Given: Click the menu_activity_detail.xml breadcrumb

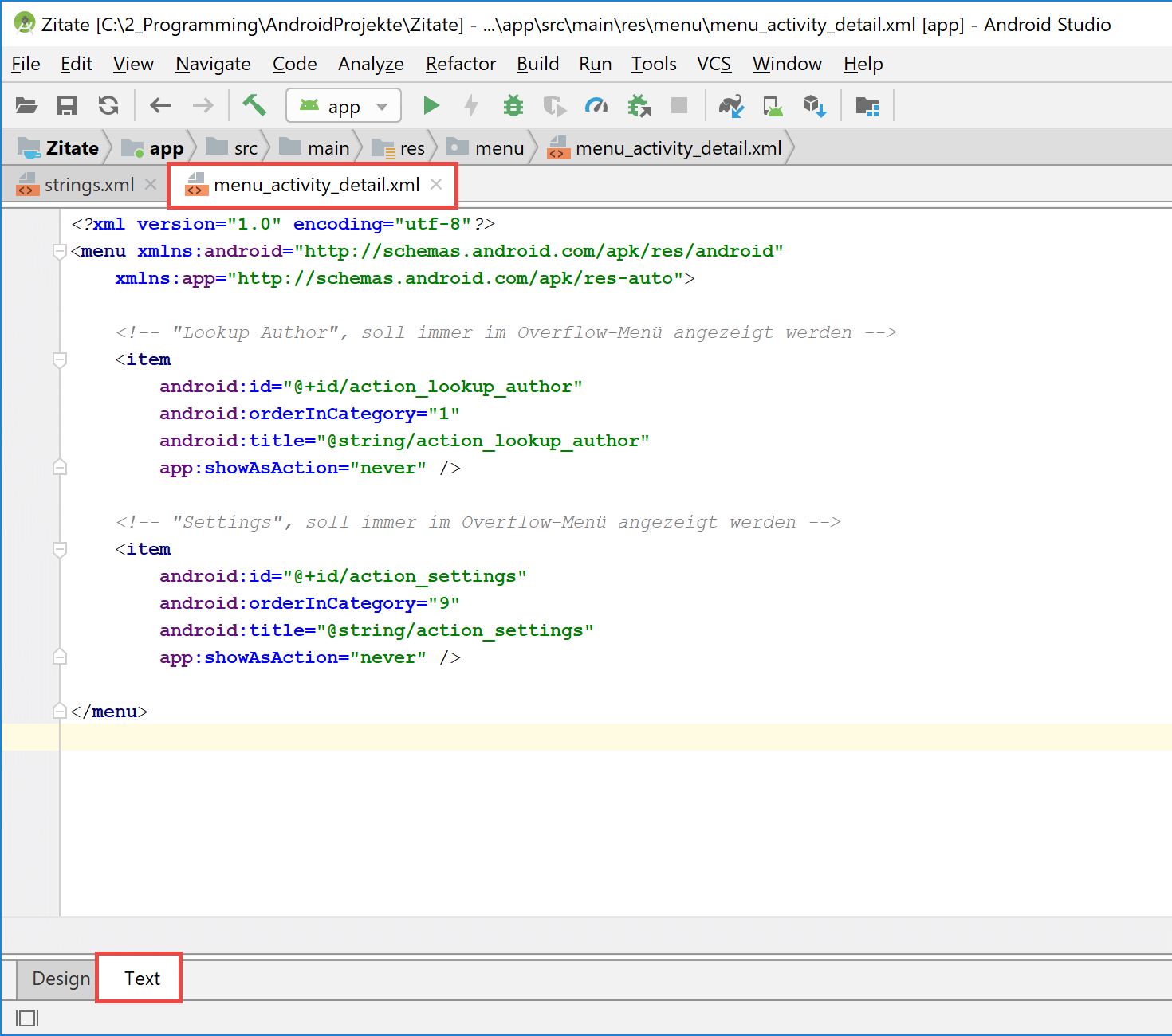Looking at the screenshot, I should click(664, 148).
